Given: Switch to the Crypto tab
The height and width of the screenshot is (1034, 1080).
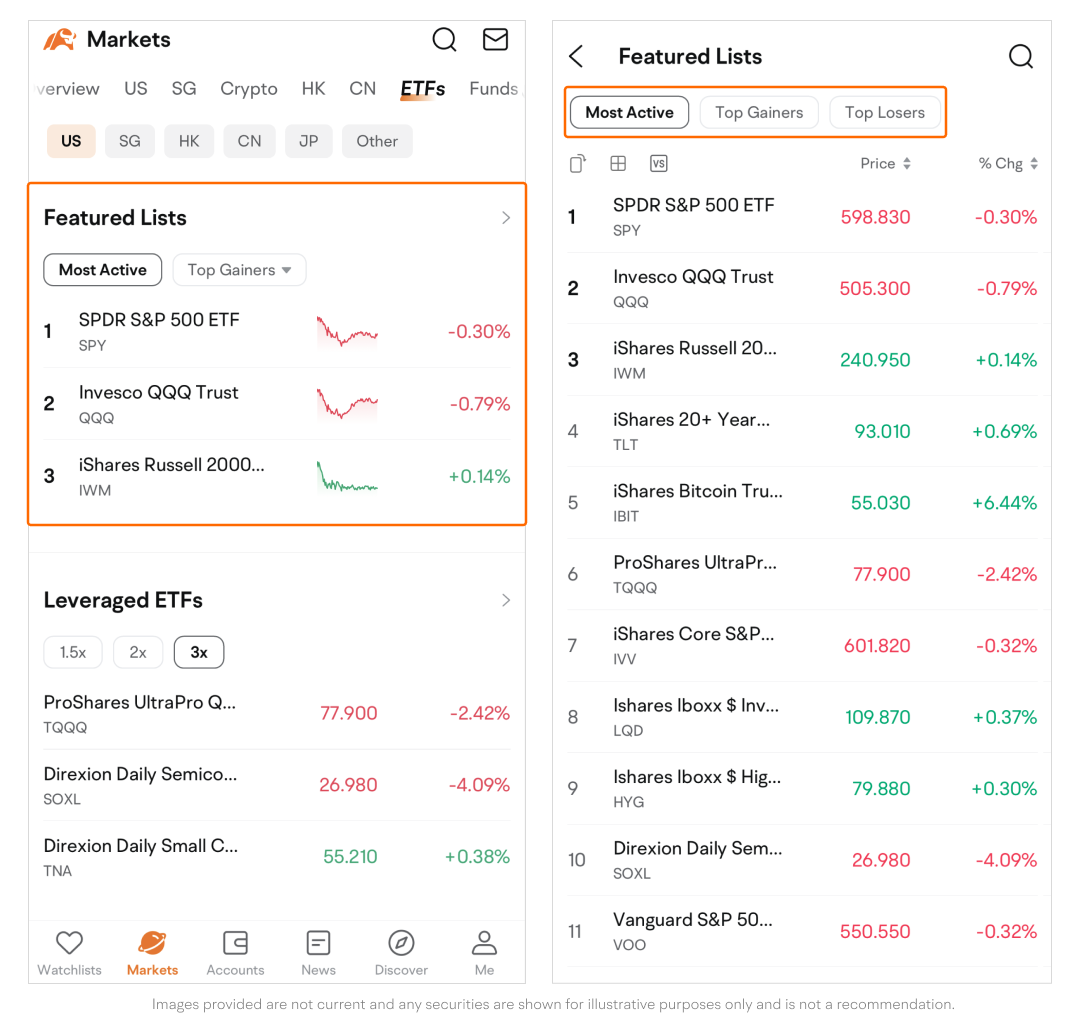Looking at the screenshot, I should tap(249, 89).
